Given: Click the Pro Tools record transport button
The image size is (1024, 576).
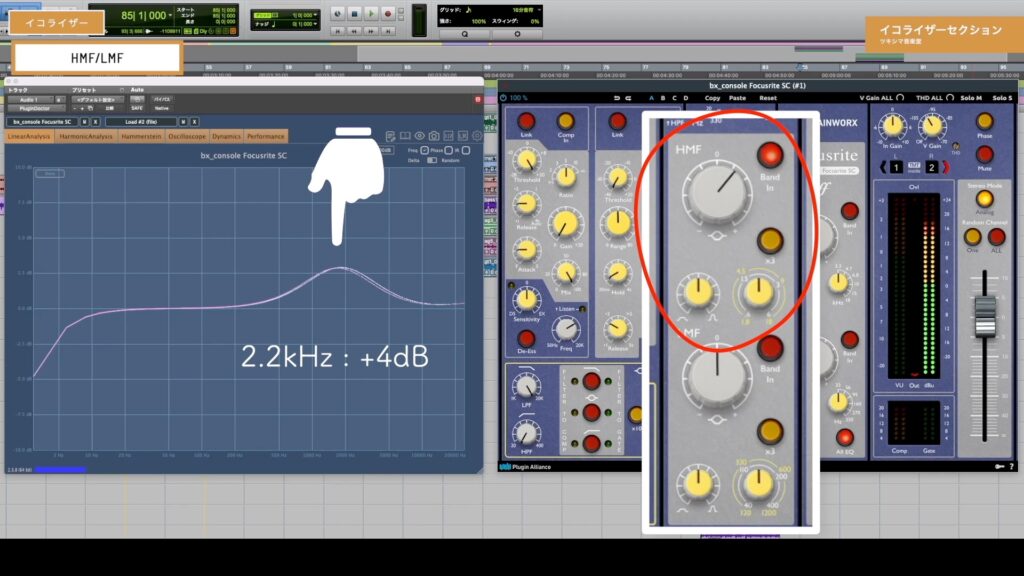Looking at the screenshot, I should [x=387, y=14].
